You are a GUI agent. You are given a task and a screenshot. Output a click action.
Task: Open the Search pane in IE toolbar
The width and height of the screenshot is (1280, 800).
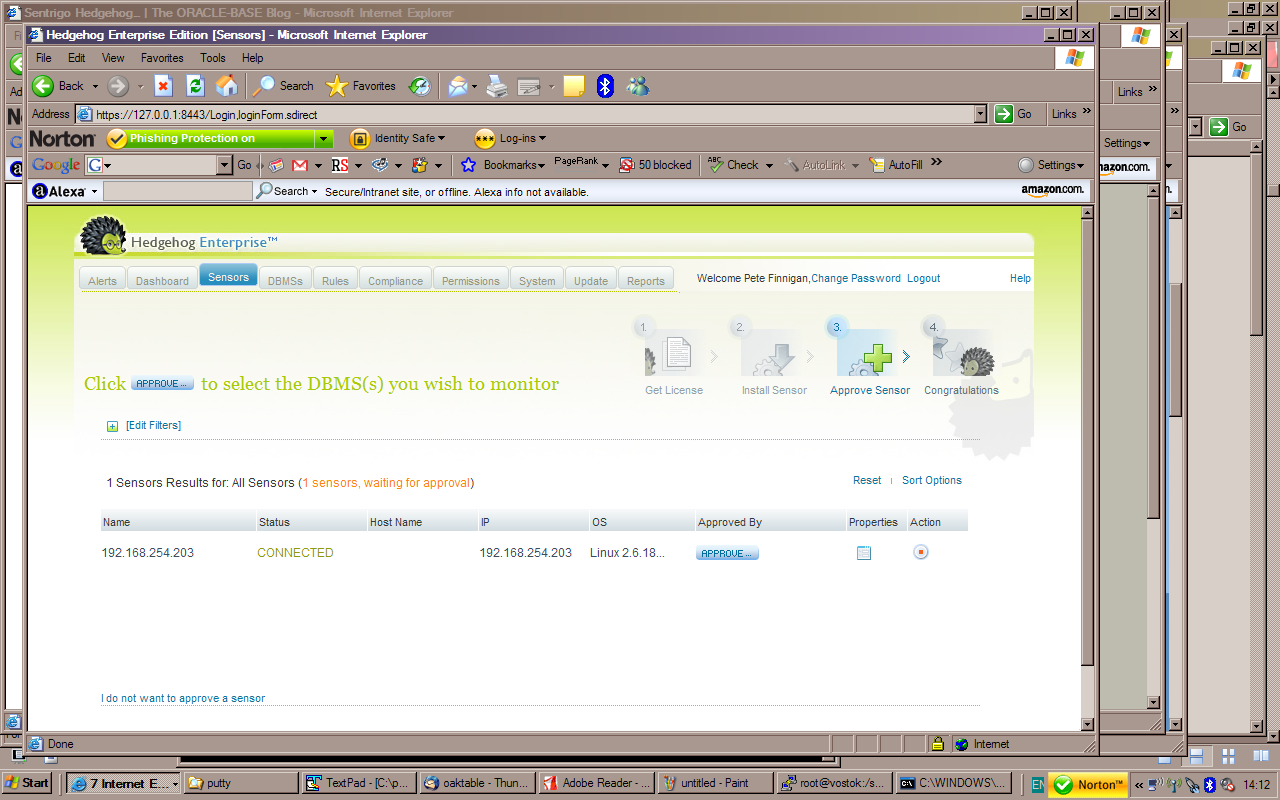click(x=283, y=86)
